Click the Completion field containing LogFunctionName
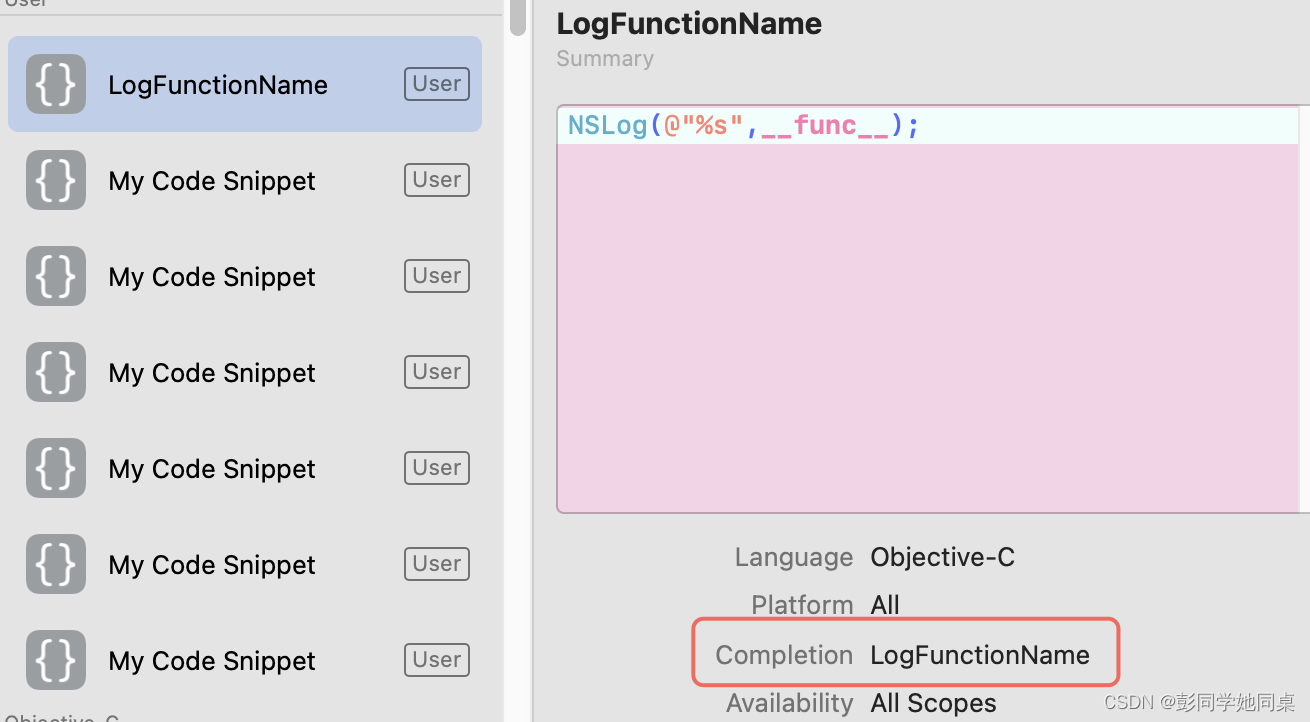The height and width of the screenshot is (722, 1310). point(980,655)
